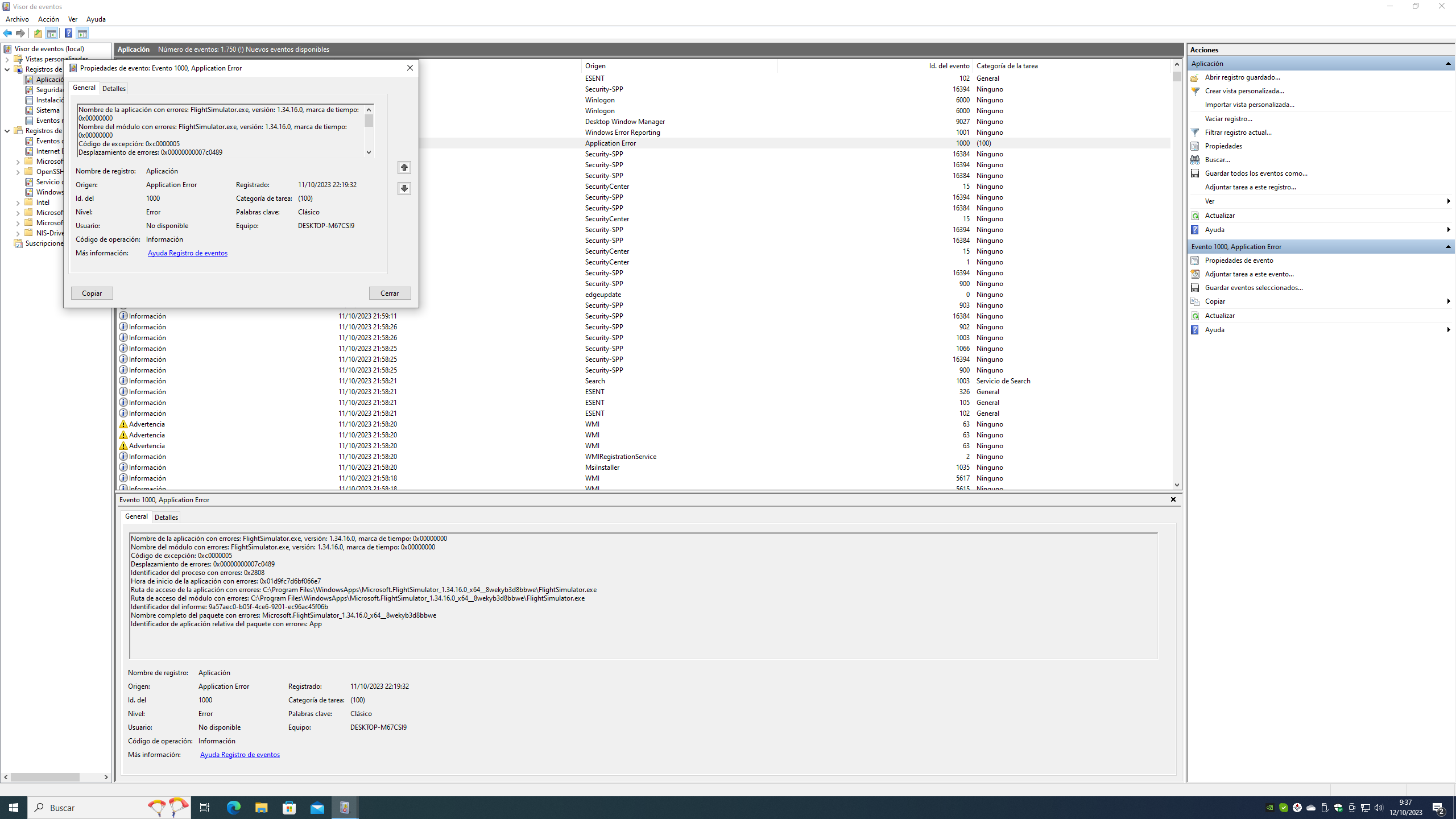This screenshot has width=1456, height=819.
Task: Click Guardar eventos seleccionados action
Action: 1254,288
